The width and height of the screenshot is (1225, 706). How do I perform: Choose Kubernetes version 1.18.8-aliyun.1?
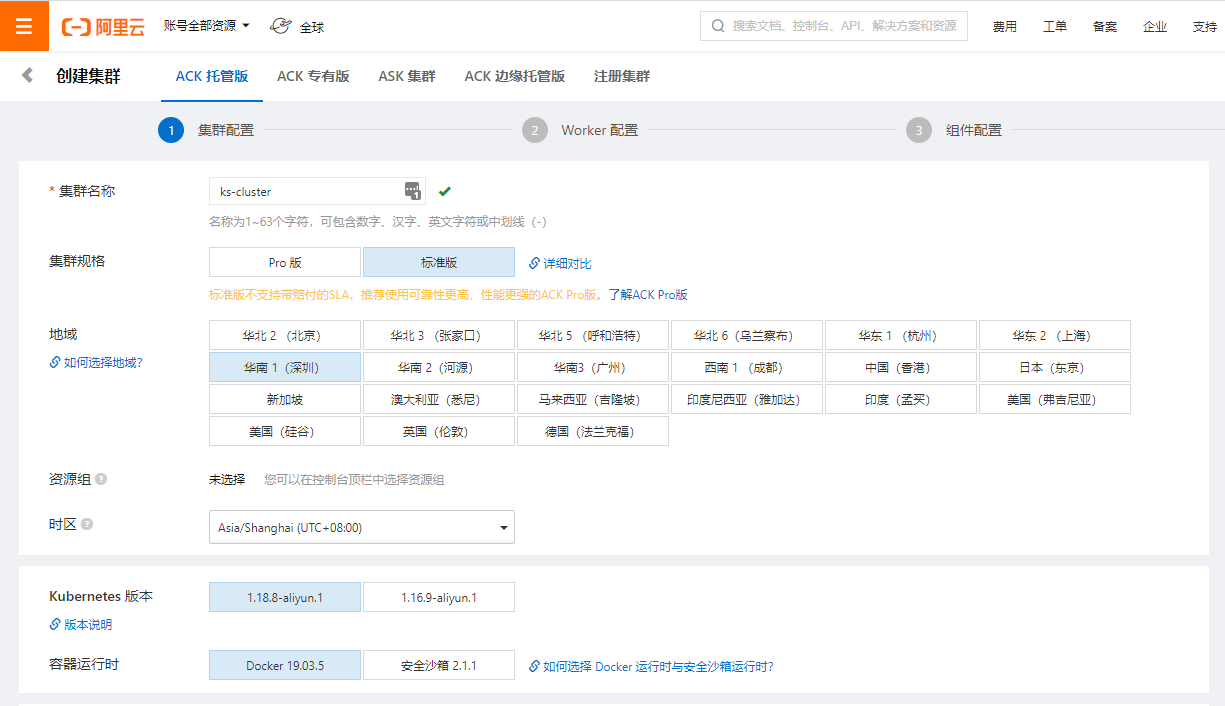[x=285, y=598]
